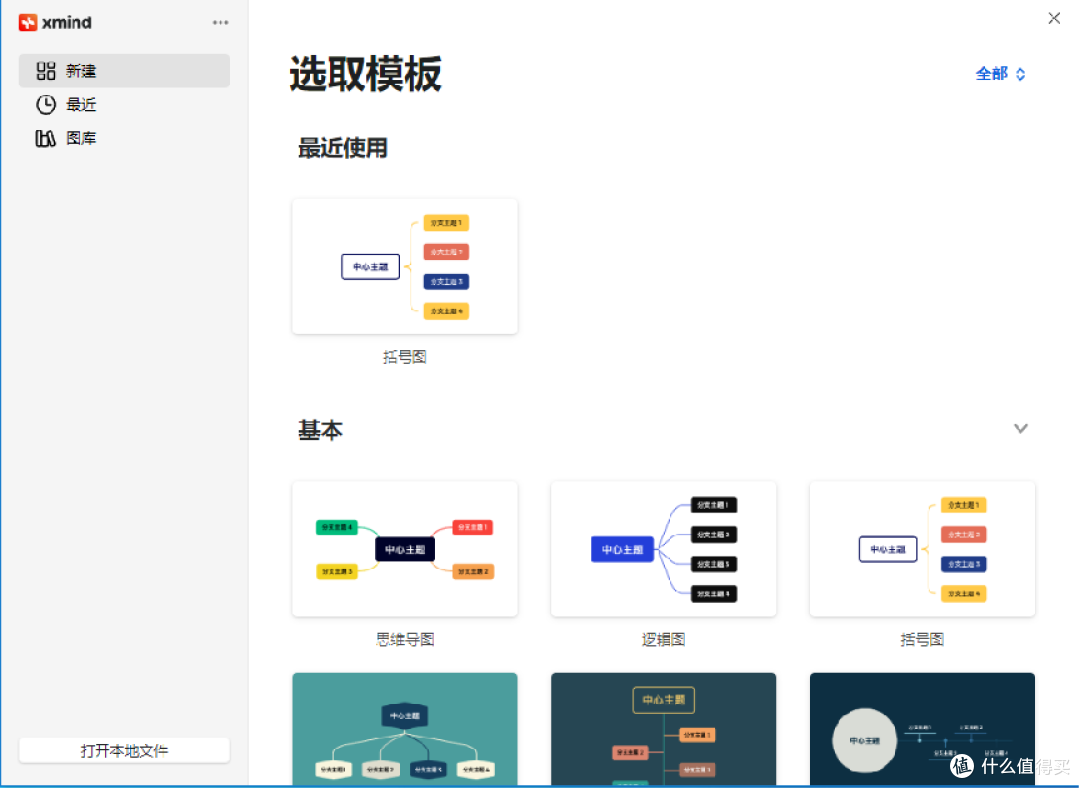Choose the recently used 括号图 template
1080x789 pixels.
pyautogui.click(x=405, y=266)
